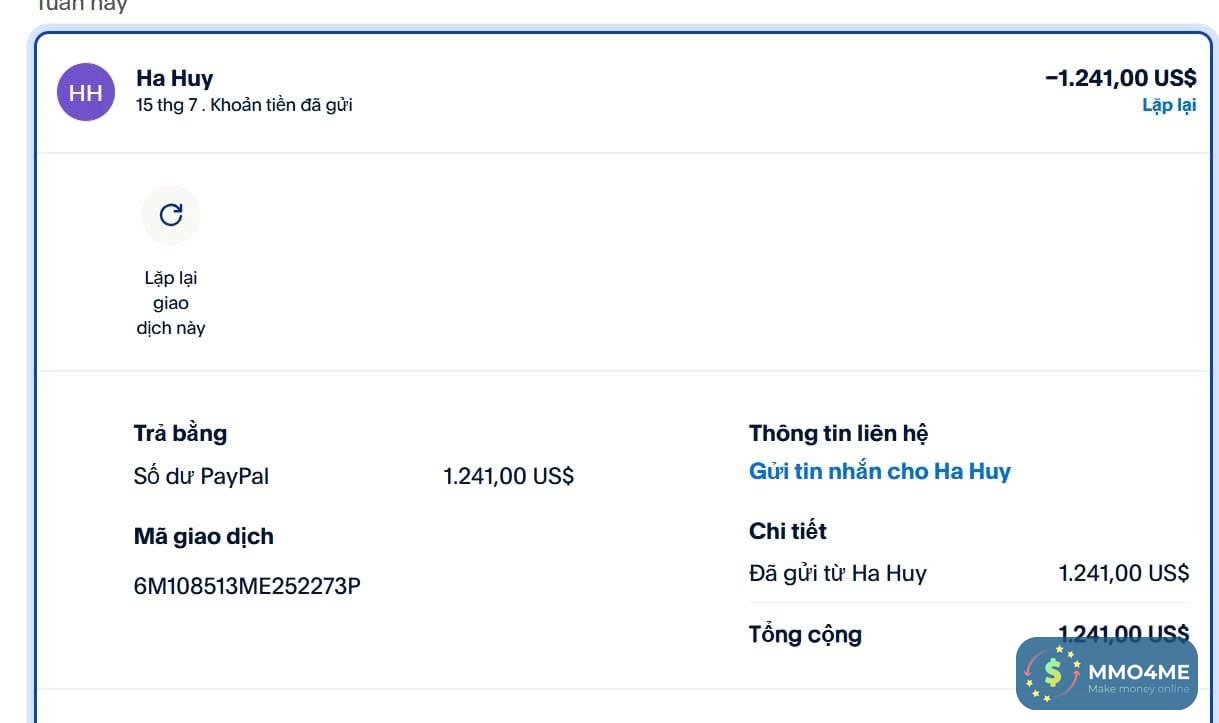This screenshot has height=723, width=1219.
Task: Click the "Mã giao dịch" heading
Action: [x=203, y=536]
